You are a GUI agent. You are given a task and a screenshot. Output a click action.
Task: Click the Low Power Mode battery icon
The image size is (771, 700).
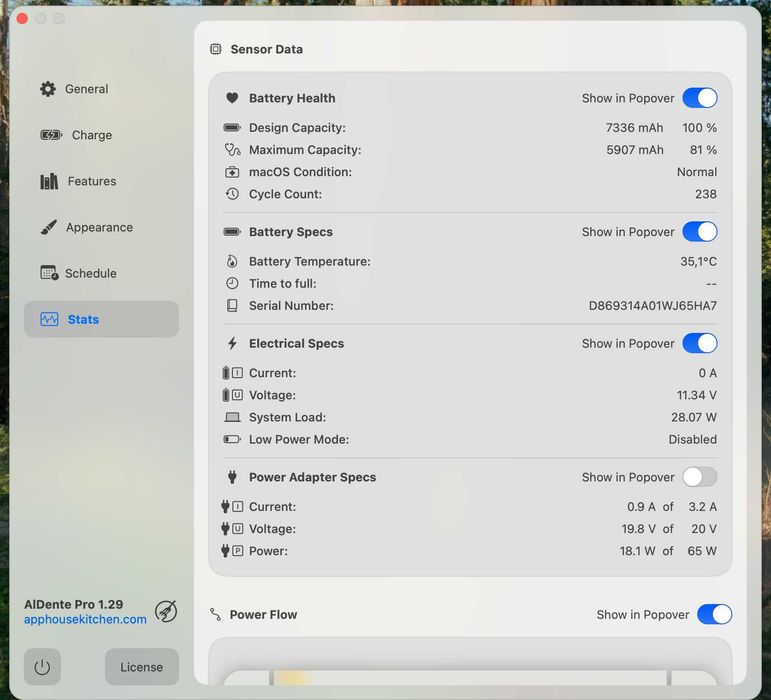[232, 439]
